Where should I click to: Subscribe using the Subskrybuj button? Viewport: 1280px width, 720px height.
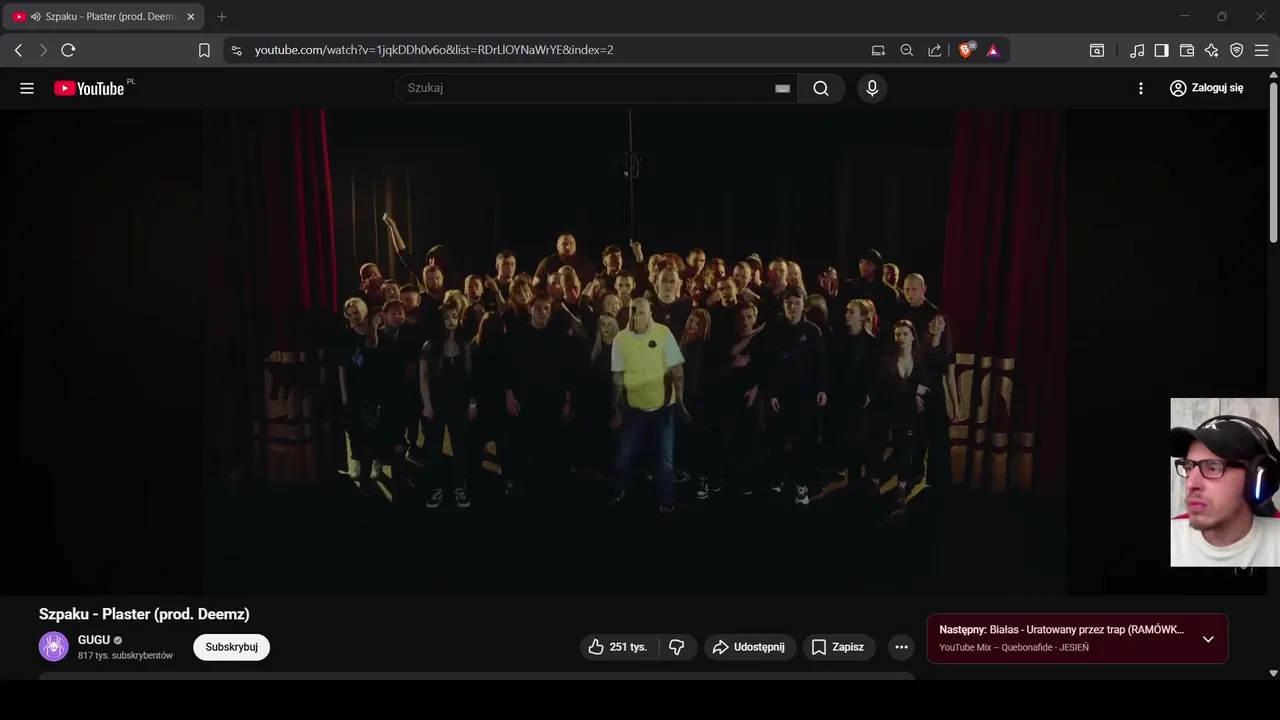click(232, 647)
